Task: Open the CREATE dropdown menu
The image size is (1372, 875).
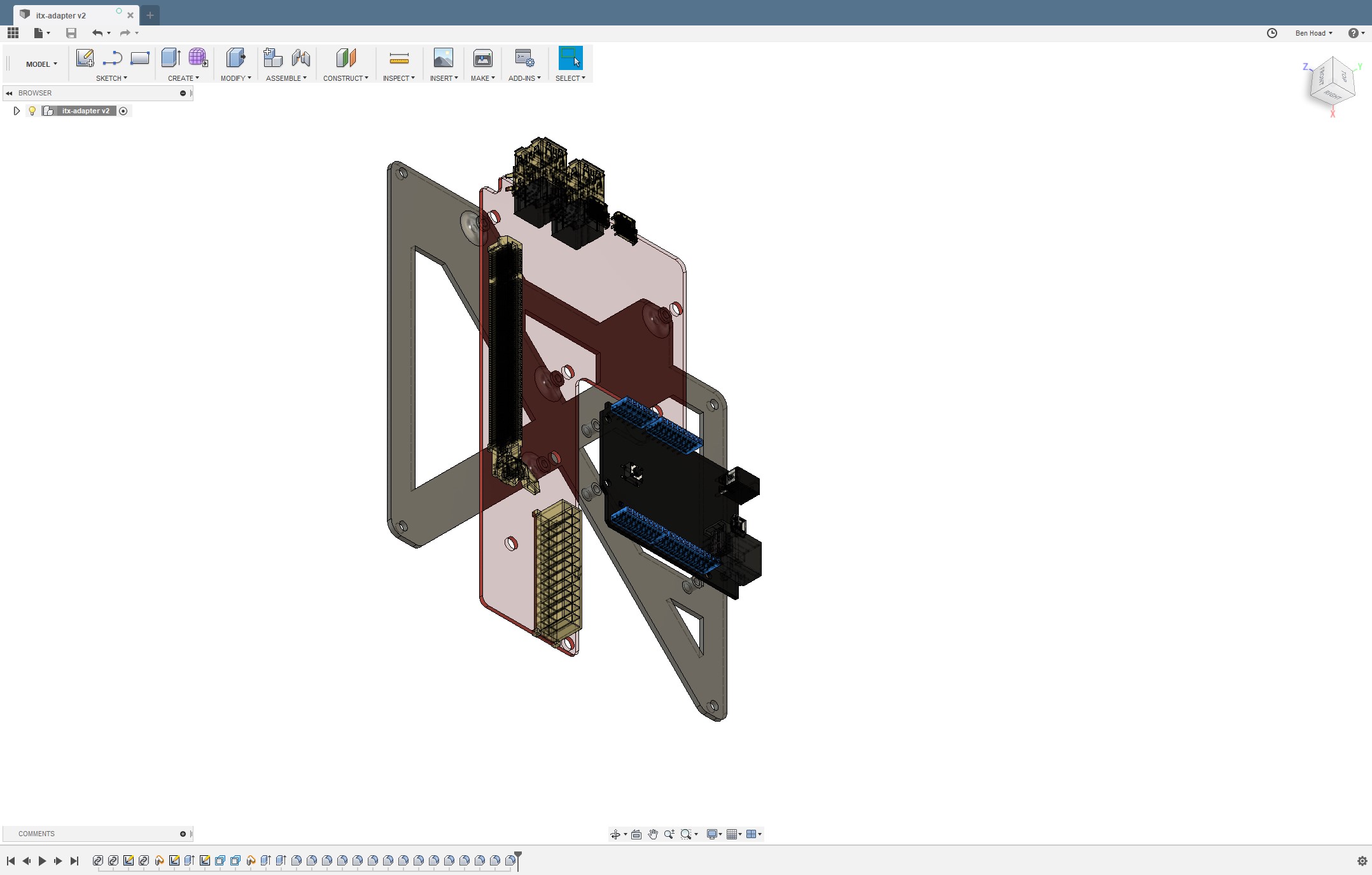Action: point(183,78)
